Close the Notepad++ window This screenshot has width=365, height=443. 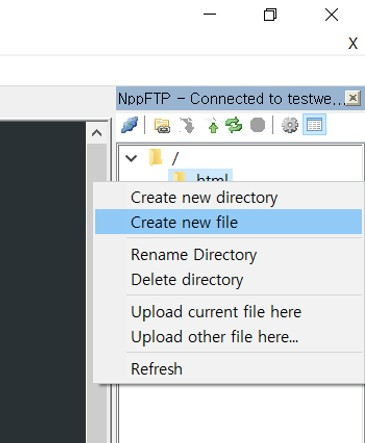[331, 15]
